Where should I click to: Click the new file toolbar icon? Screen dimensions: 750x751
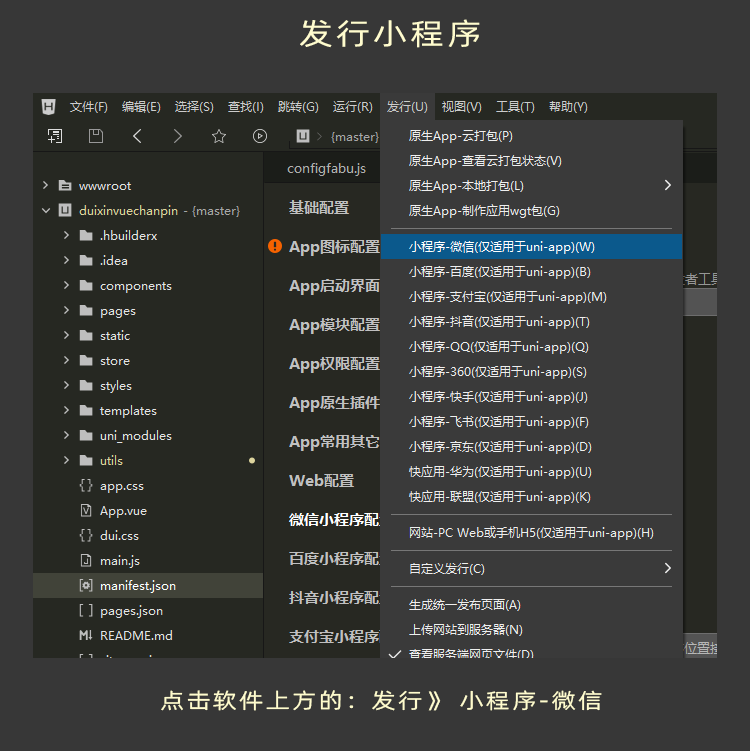55,137
